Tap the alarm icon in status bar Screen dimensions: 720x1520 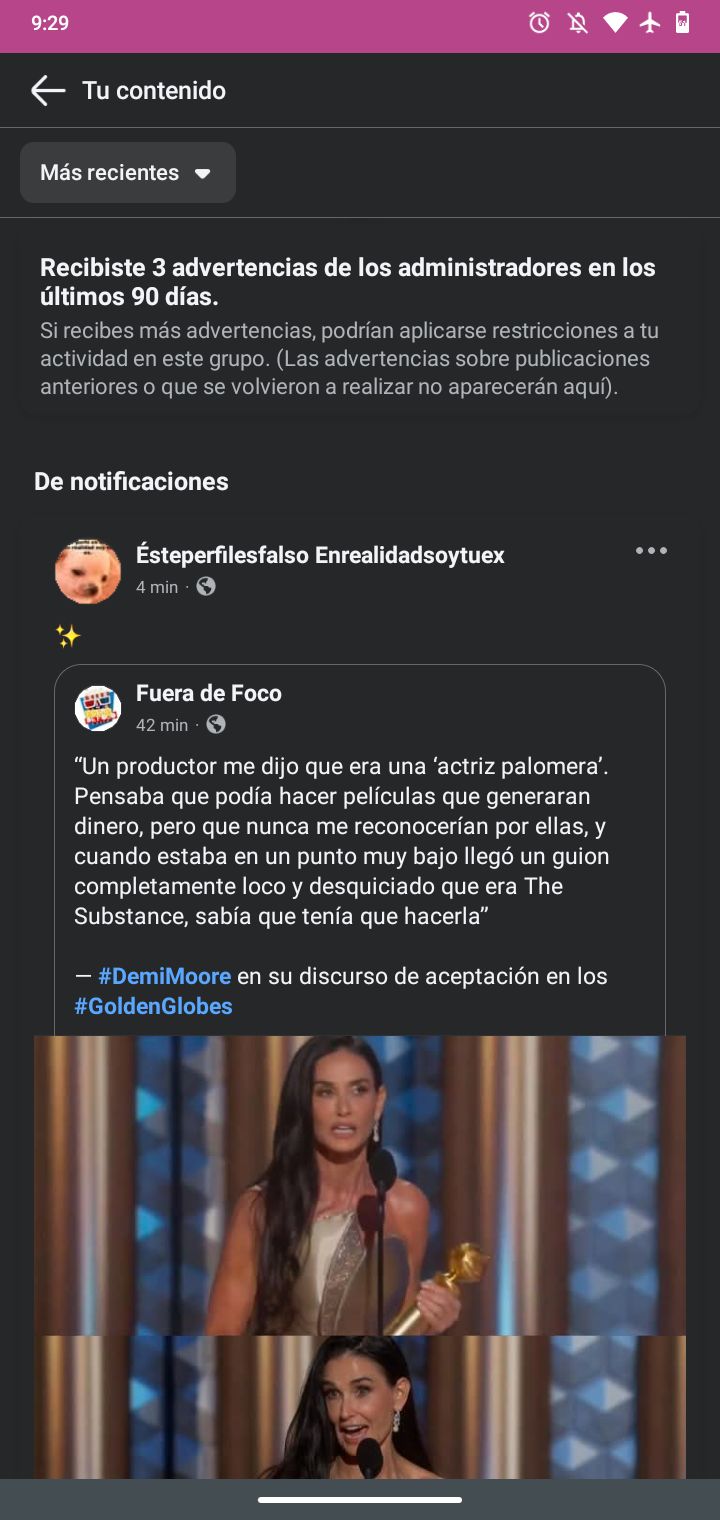(539, 22)
